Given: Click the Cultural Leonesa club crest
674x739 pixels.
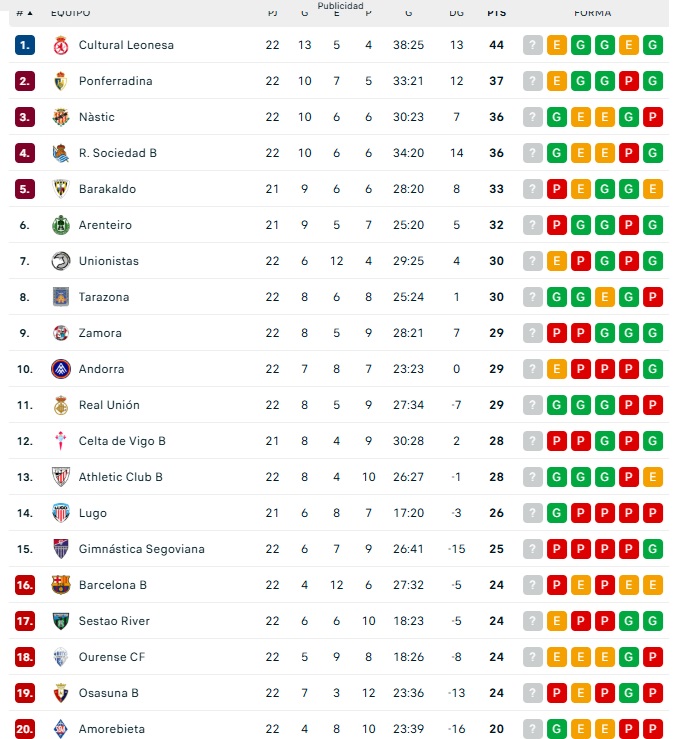Looking at the screenshot, I should point(61,45).
